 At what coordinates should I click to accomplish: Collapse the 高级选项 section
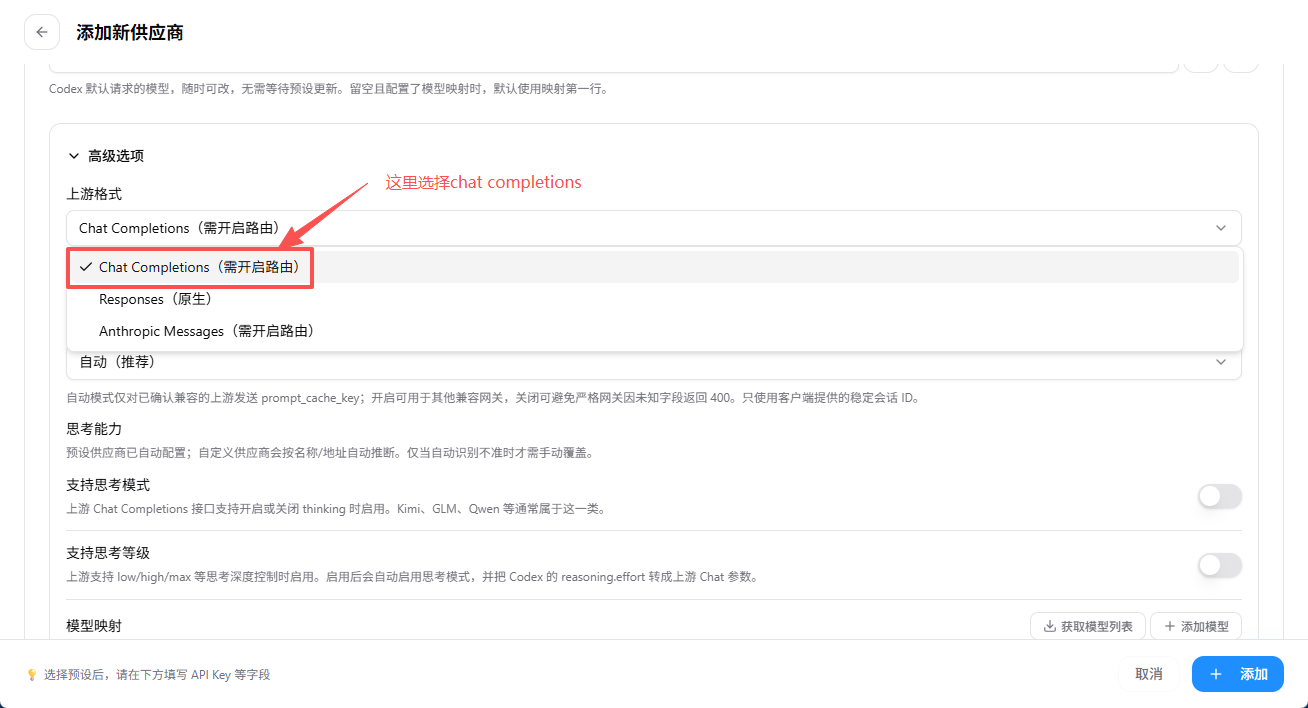click(x=106, y=156)
